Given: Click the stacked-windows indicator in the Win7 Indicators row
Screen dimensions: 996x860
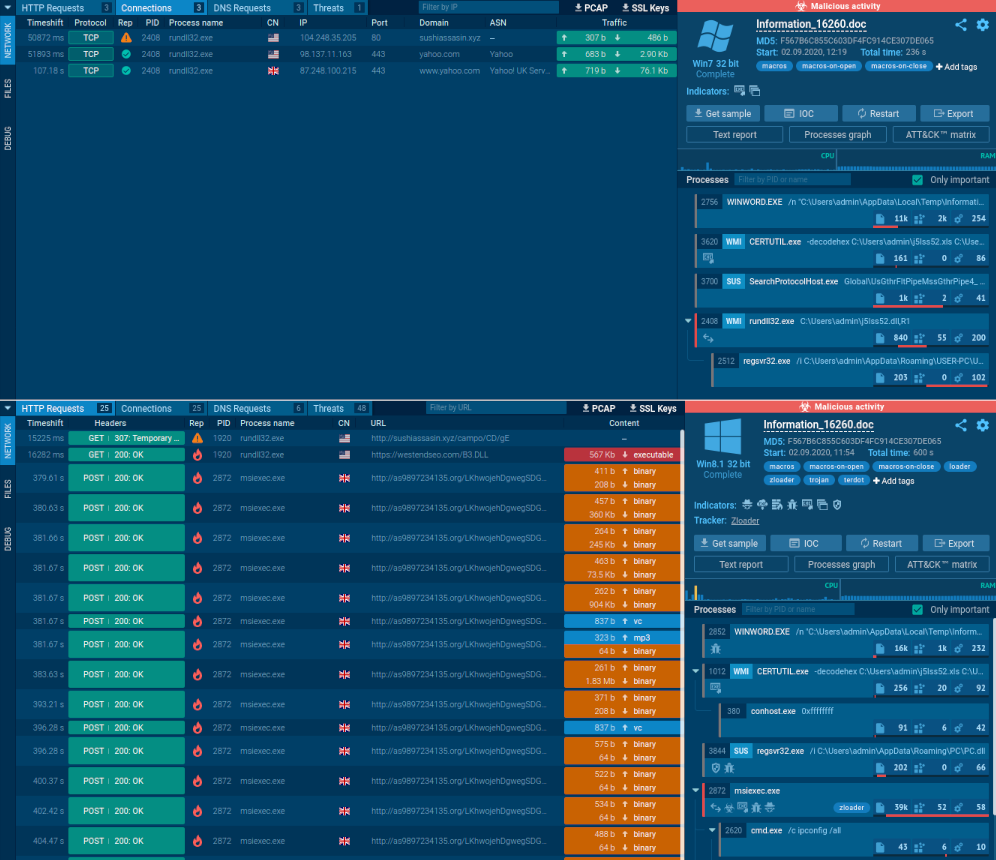Looking at the screenshot, I should pyautogui.click(x=755, y=91).
